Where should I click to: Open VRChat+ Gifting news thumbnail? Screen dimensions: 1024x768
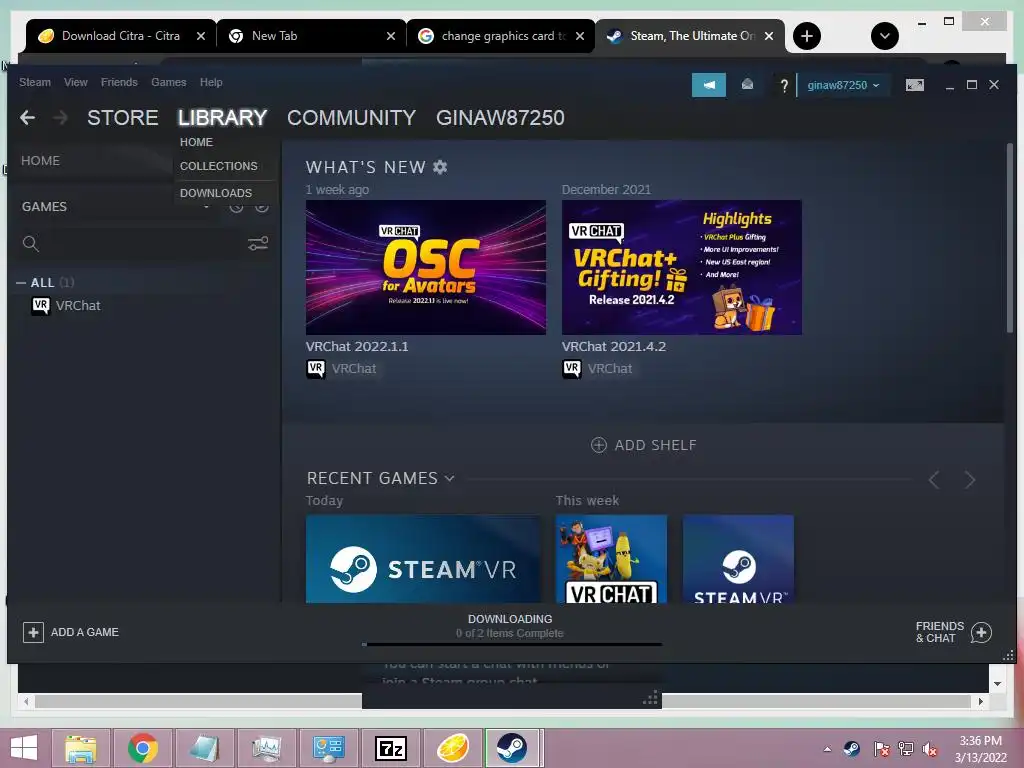point(682,267)
